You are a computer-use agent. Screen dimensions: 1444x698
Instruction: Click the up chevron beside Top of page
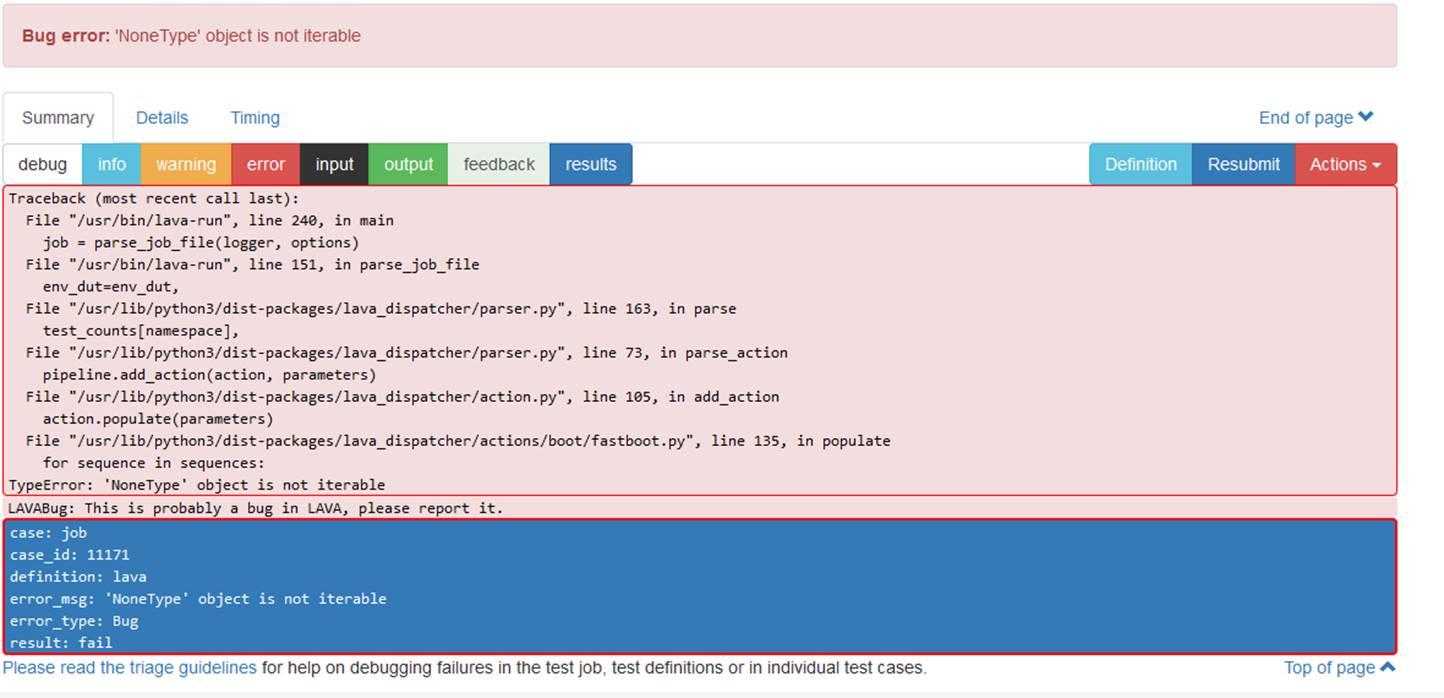coord(1387,667)
